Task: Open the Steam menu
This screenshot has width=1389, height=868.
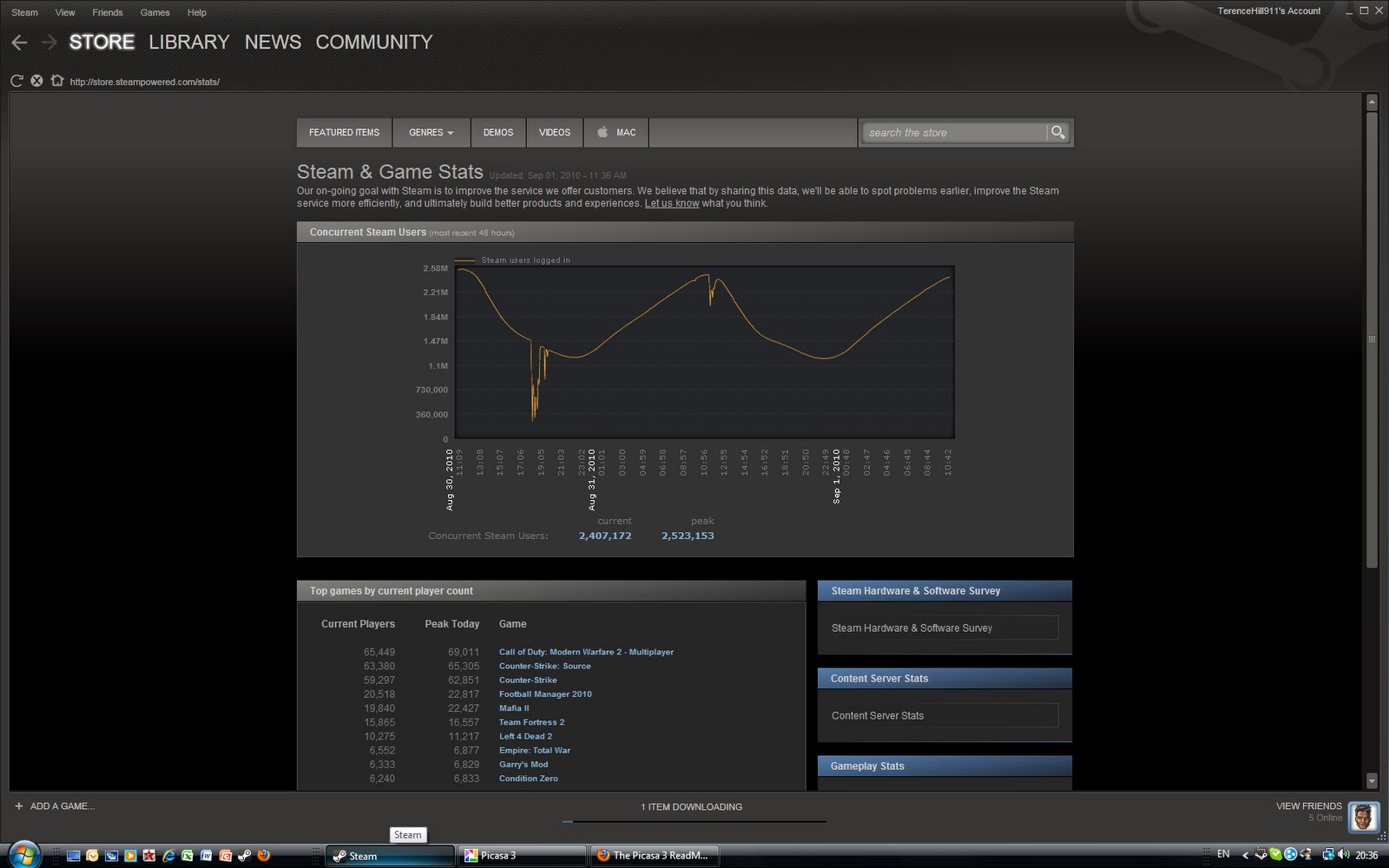Action: [x=24, y=12]
